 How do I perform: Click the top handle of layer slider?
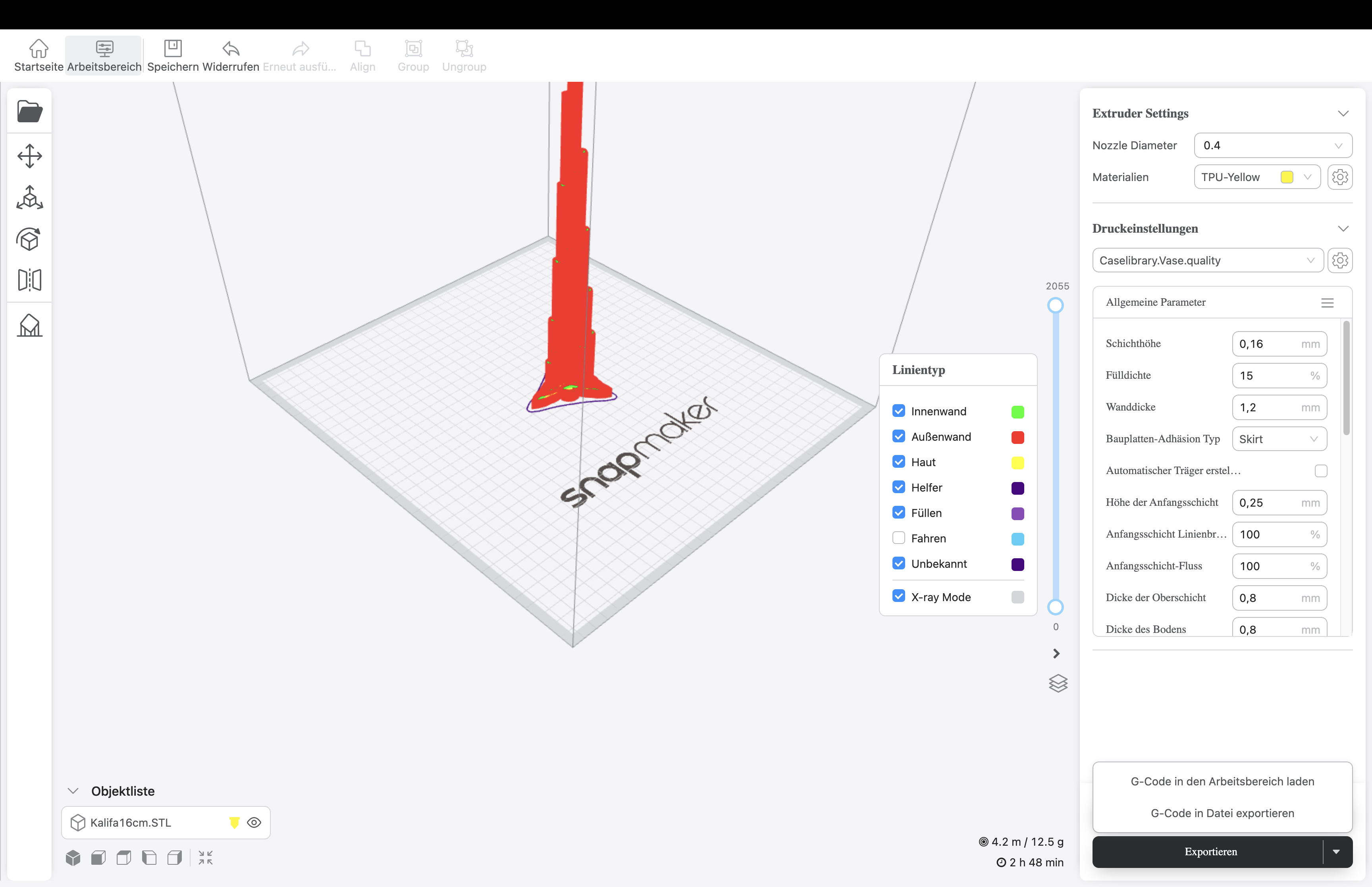(1055, 305)
